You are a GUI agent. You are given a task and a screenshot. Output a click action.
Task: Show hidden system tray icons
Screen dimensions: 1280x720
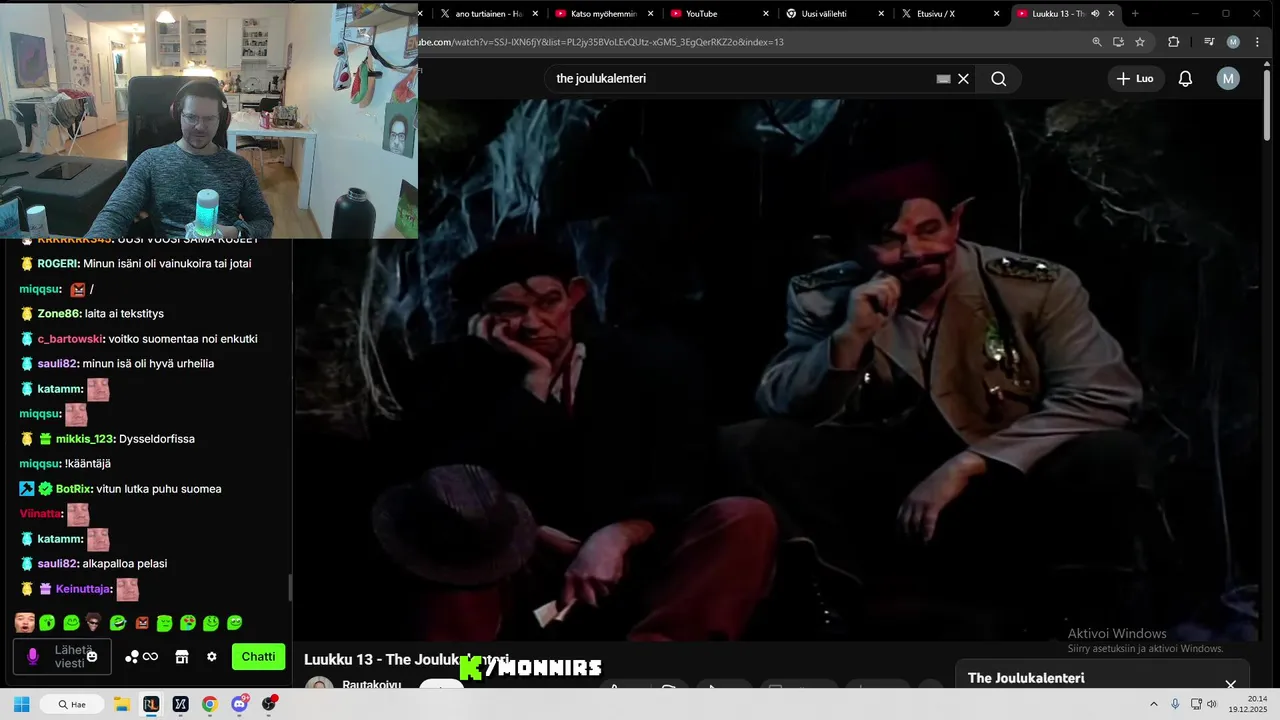[x=1153, y=704]
